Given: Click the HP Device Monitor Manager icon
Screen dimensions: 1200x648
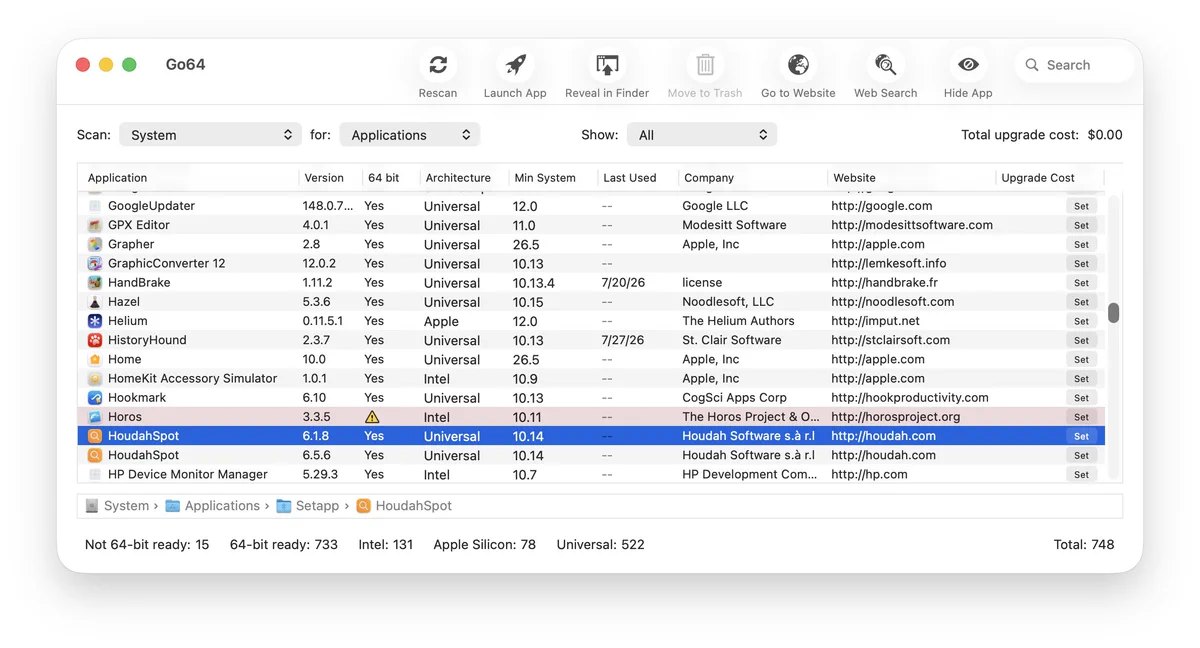Looking at the screenshot, I should coord(95,475).
